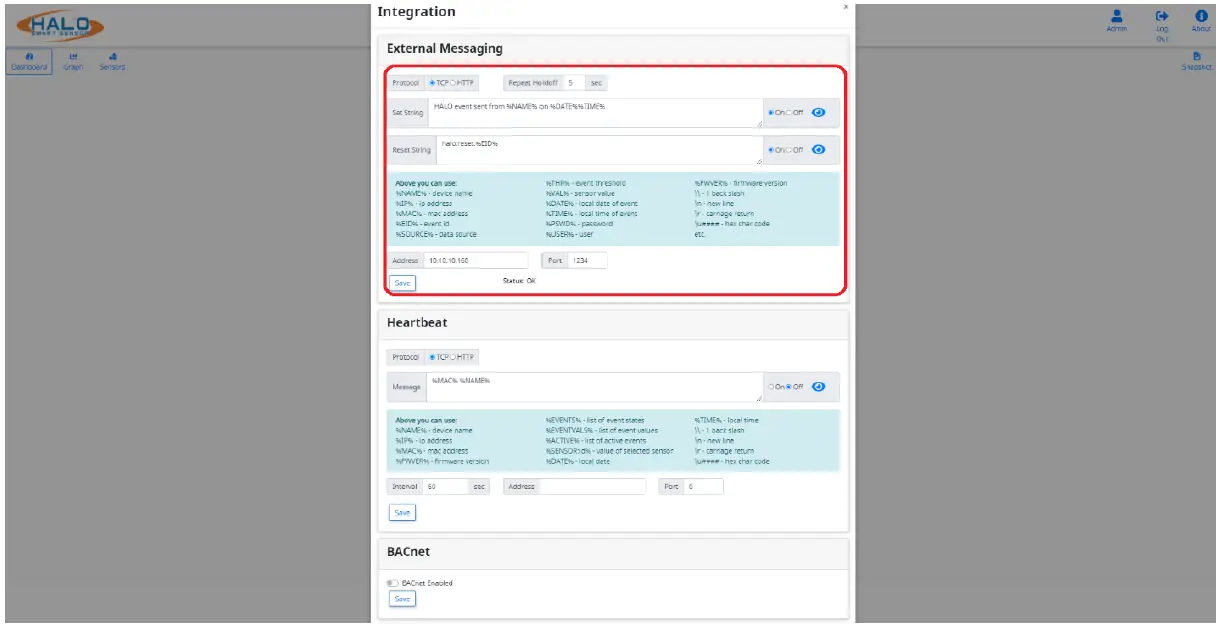Open the About information icon
The height and width of the screenshot is (626, 1216).
pos(1199,17)
